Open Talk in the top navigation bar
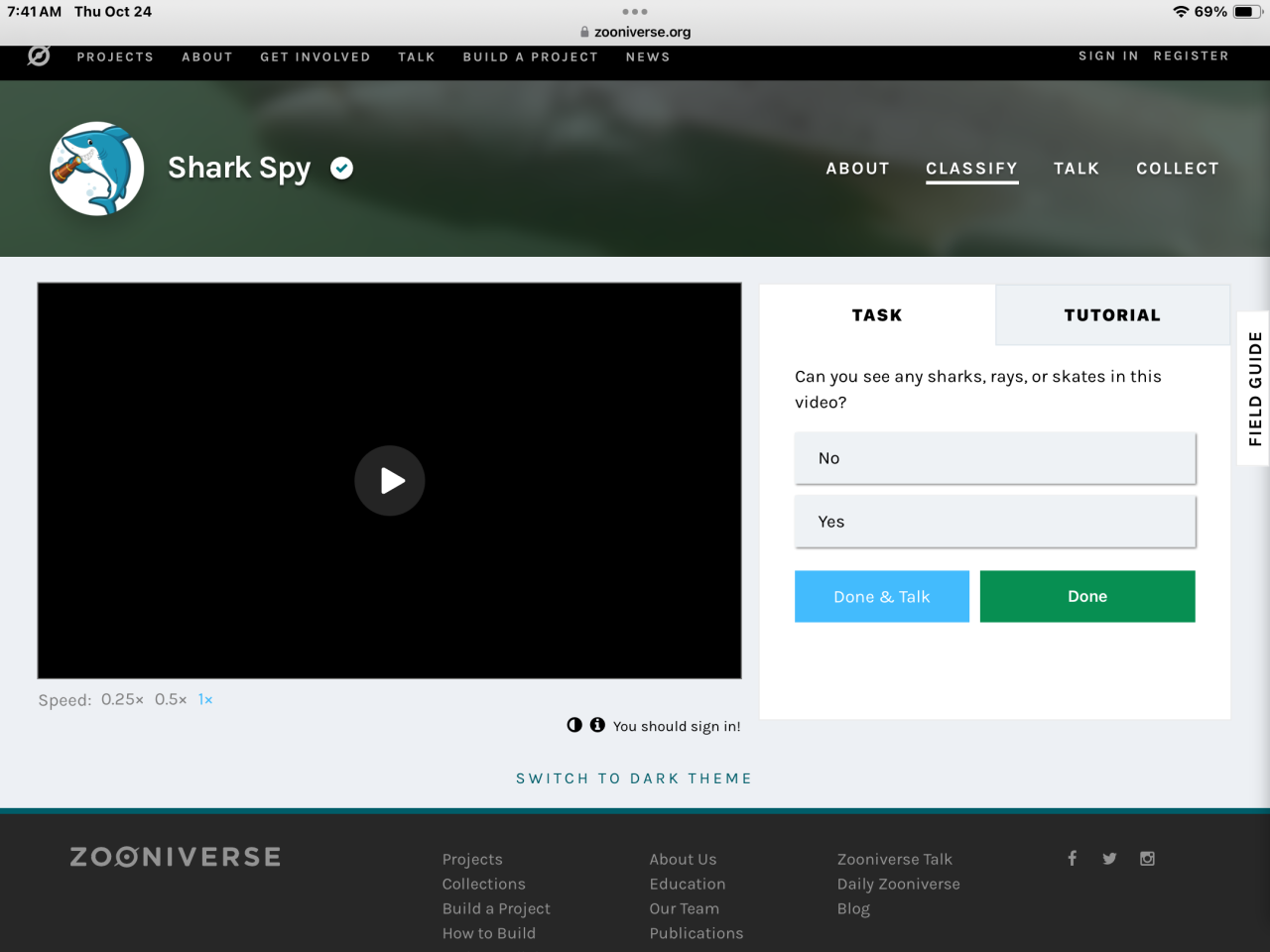The height and width of the screenshot is (952, 1270). click(417, 57)
